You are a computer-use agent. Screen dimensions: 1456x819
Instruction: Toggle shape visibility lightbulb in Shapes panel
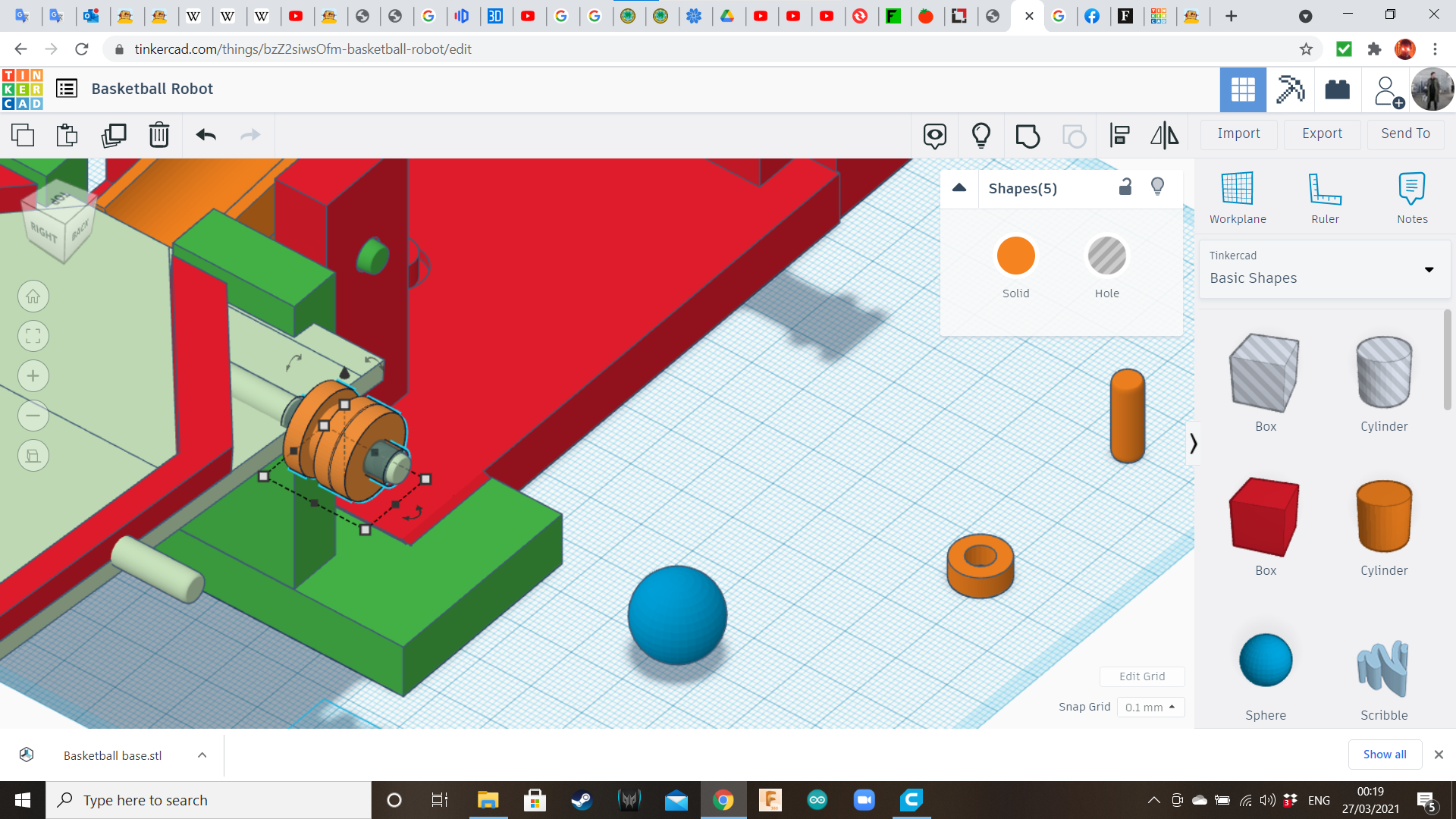(1157, 187)
